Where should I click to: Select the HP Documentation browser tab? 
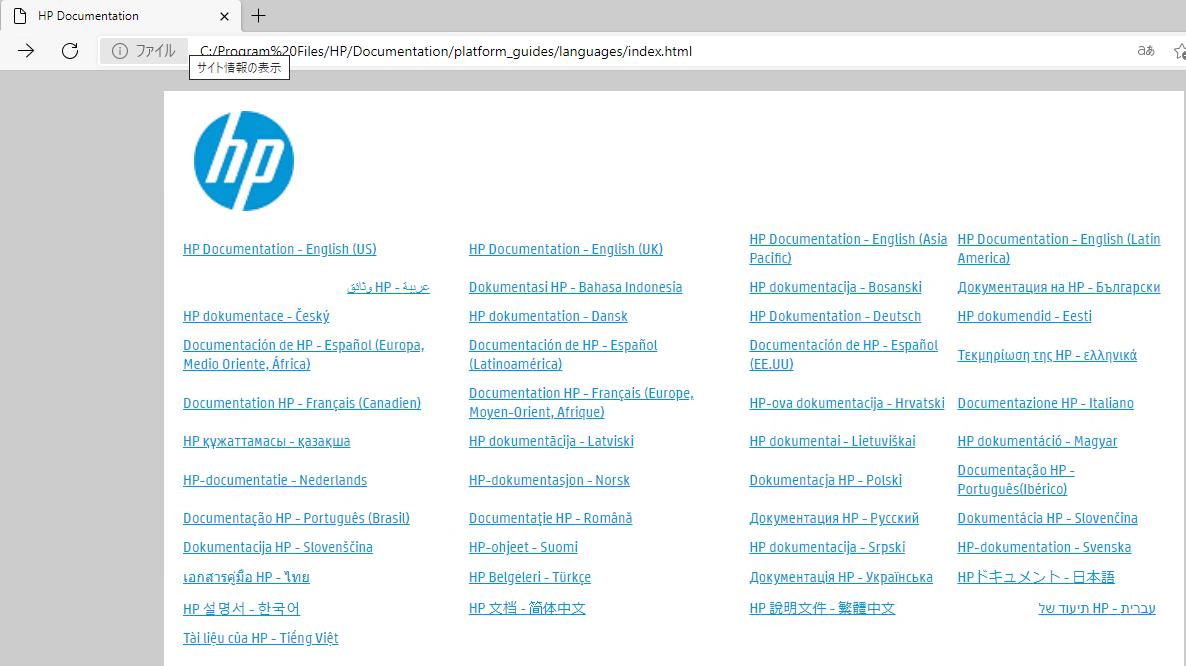(x=121, y=16)
